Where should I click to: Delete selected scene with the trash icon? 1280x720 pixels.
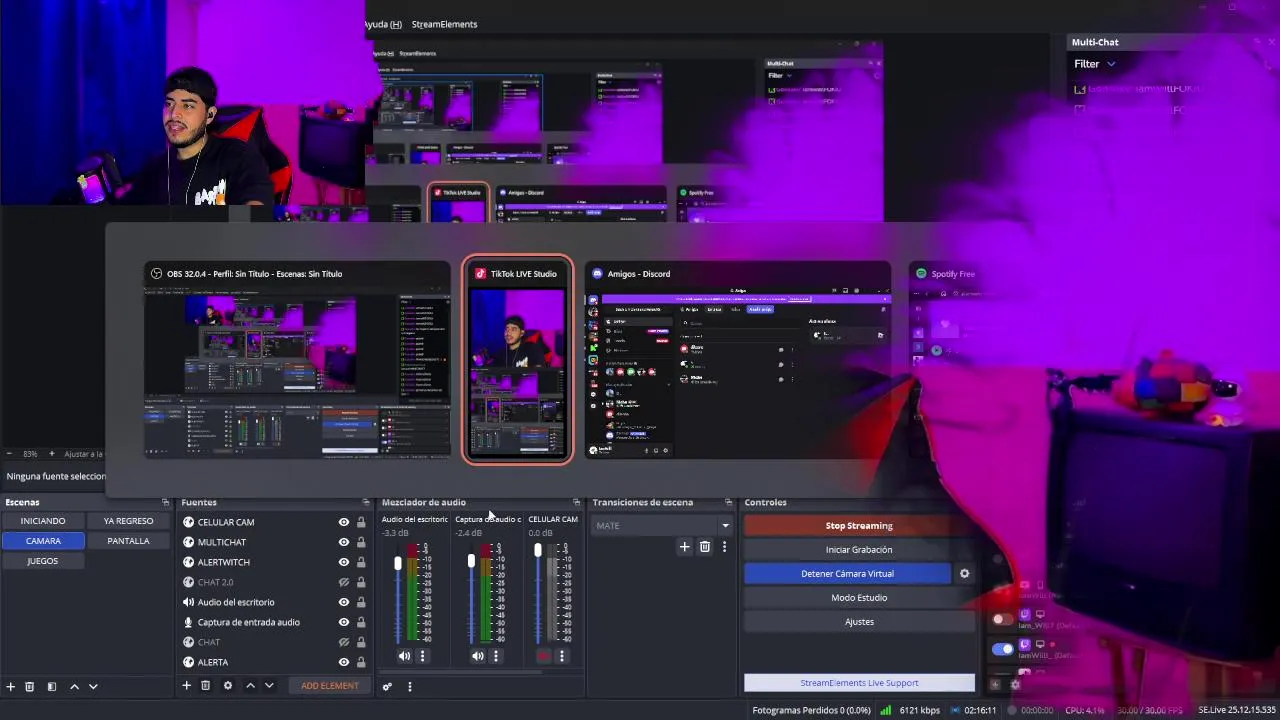tap(30, 687)
